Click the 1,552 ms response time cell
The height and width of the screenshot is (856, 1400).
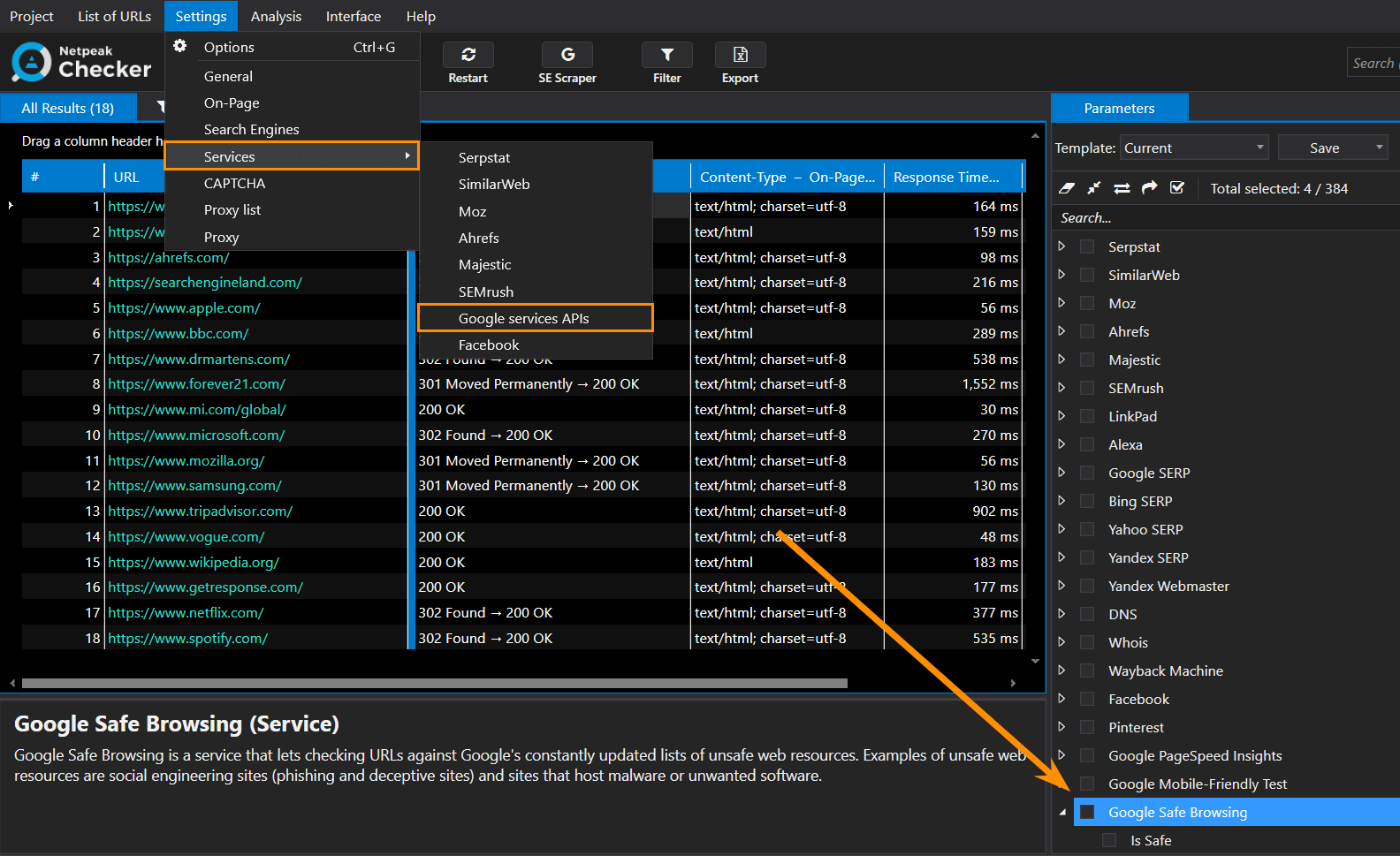tap(954, 384)
